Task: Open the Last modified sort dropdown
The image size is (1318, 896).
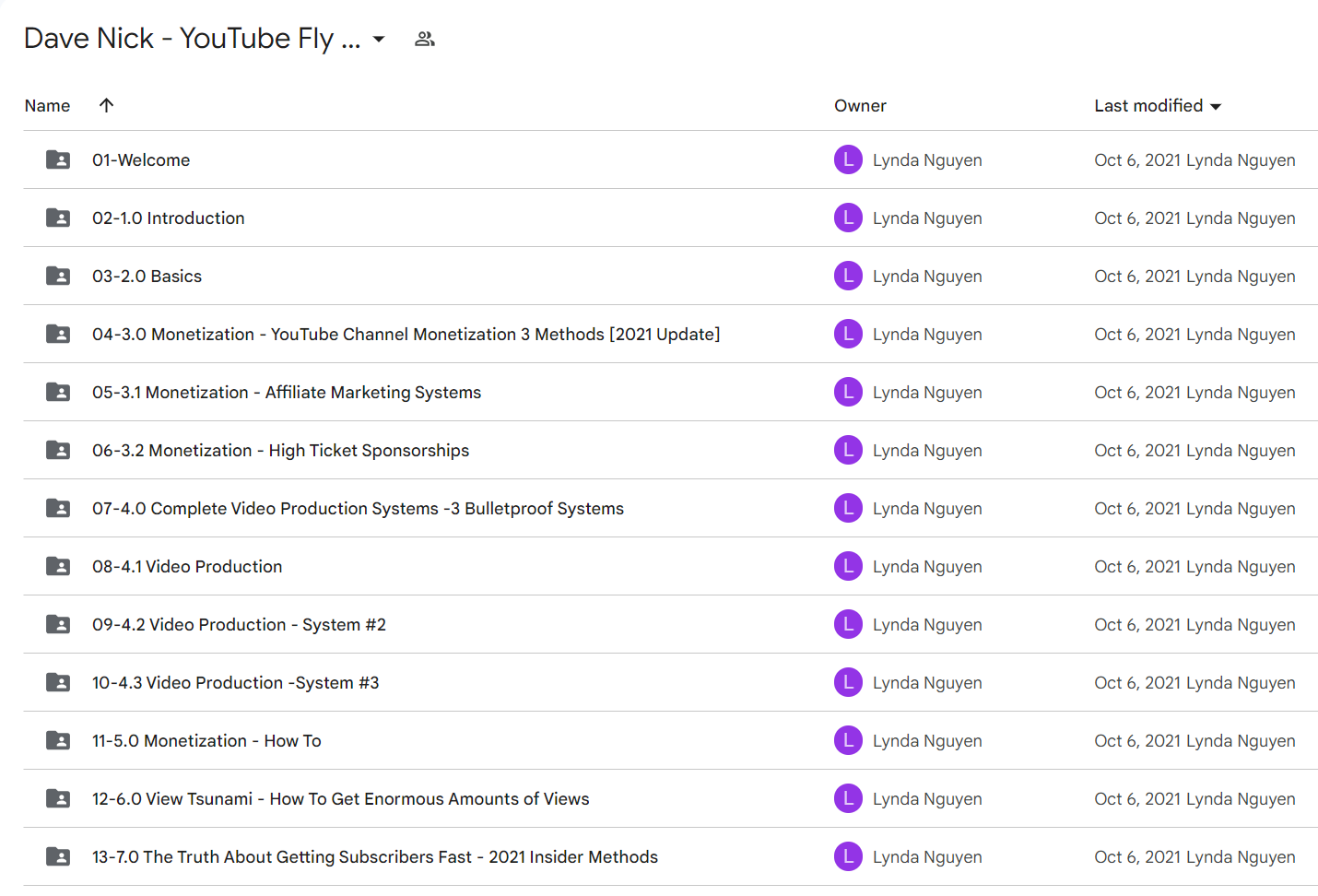Action: click(x=1216, y=107)
